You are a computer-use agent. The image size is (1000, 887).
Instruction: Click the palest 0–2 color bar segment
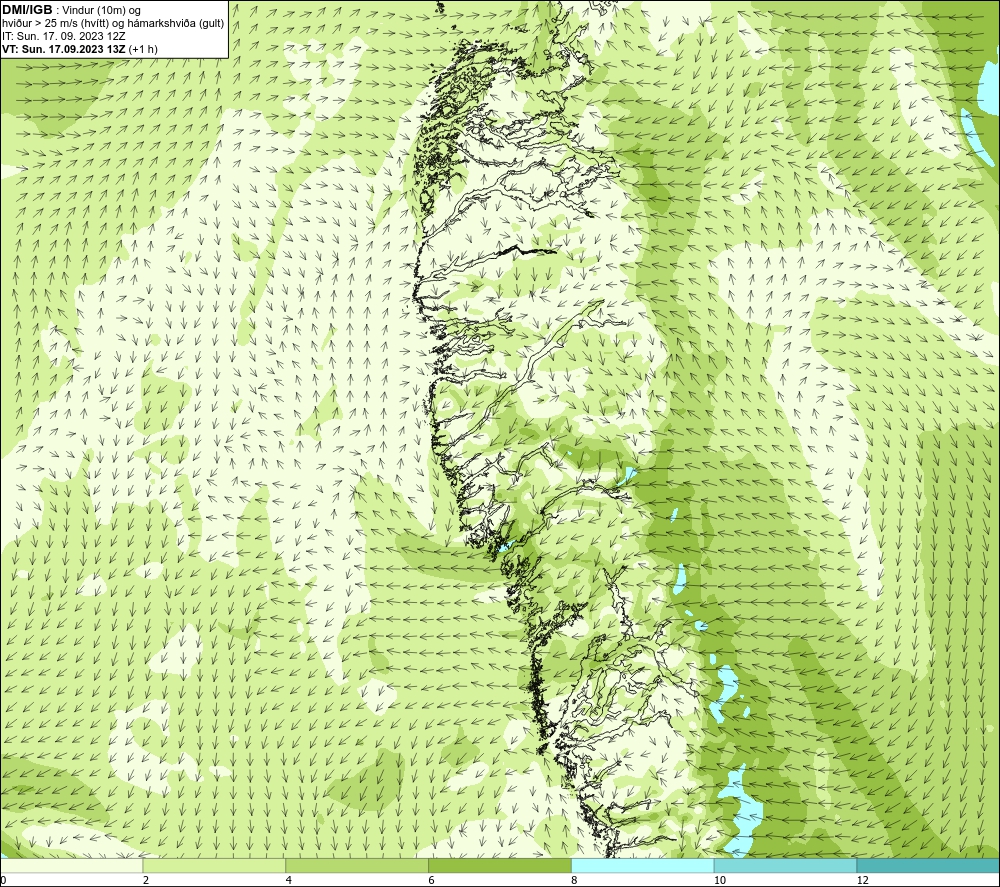pos(71,865)
